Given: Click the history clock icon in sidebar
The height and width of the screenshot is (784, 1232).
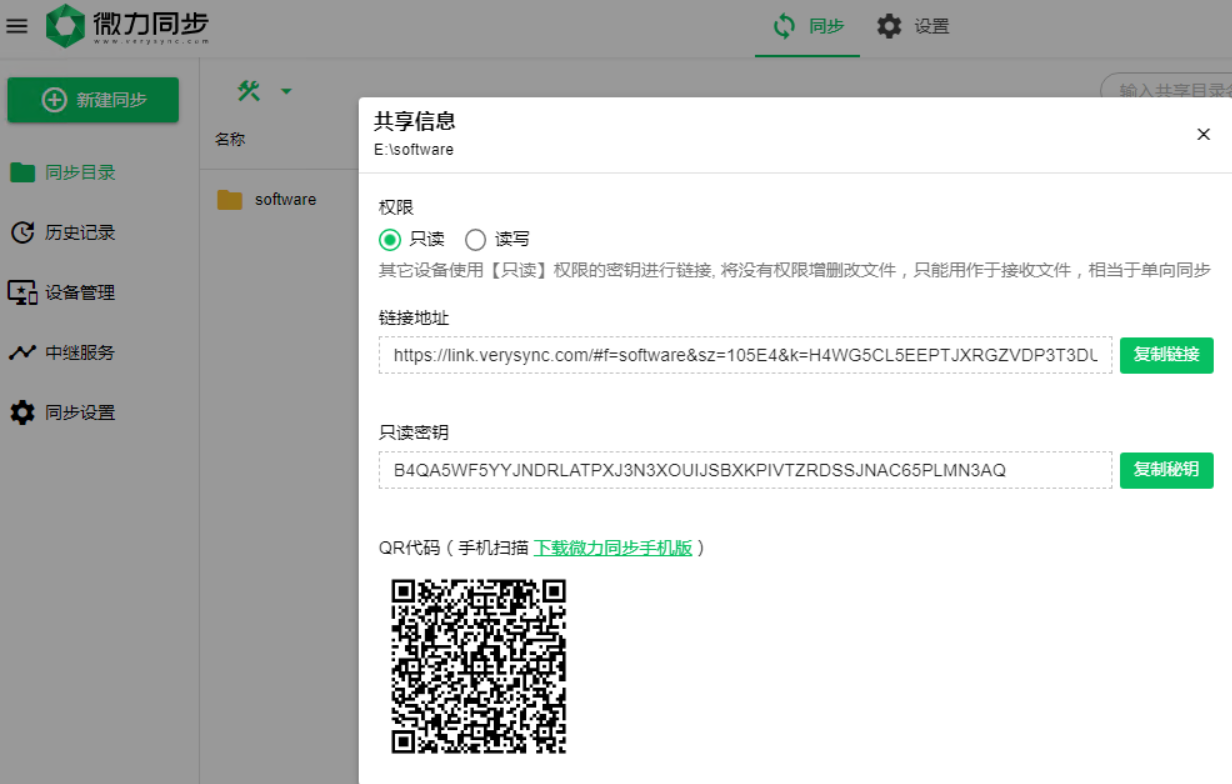Looking at the screenshot, I should (22, 233).
